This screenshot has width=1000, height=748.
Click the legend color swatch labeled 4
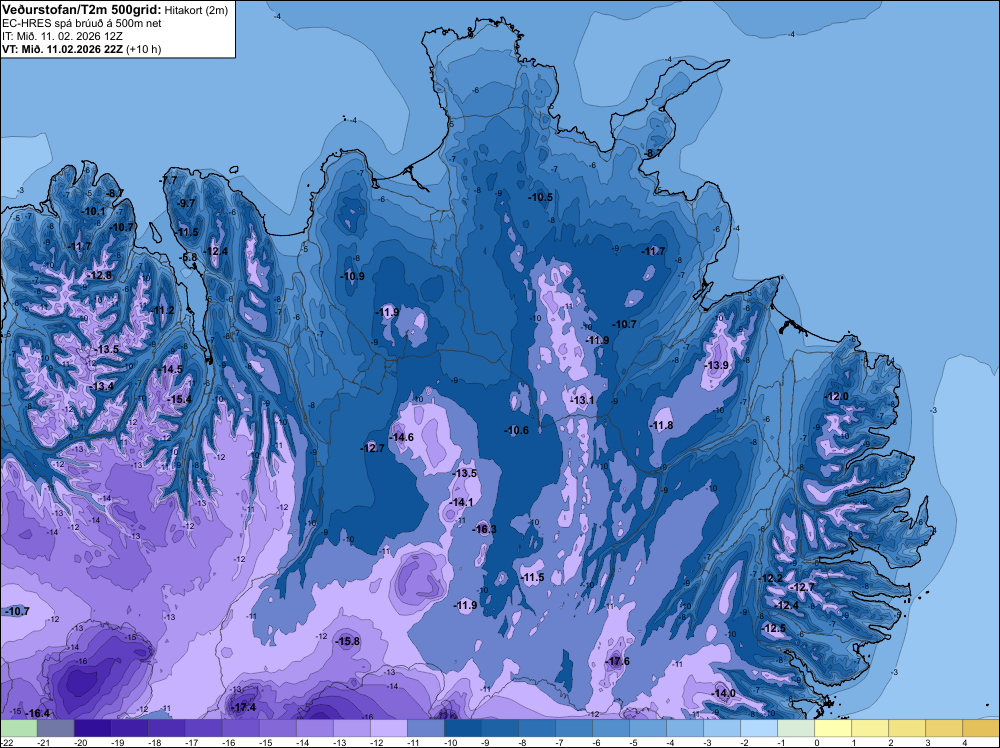(981, 728)
